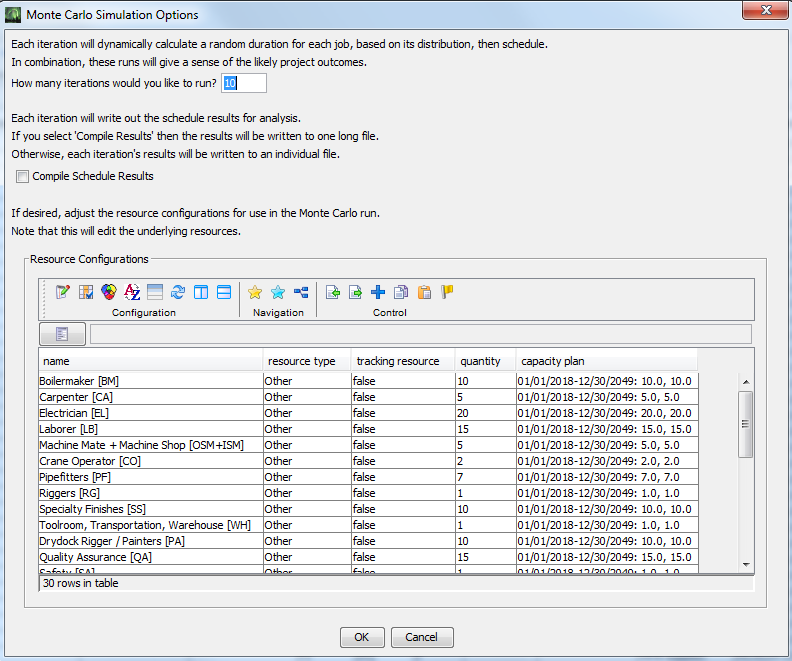Click the vertical split pane icon

coord(201,292)
